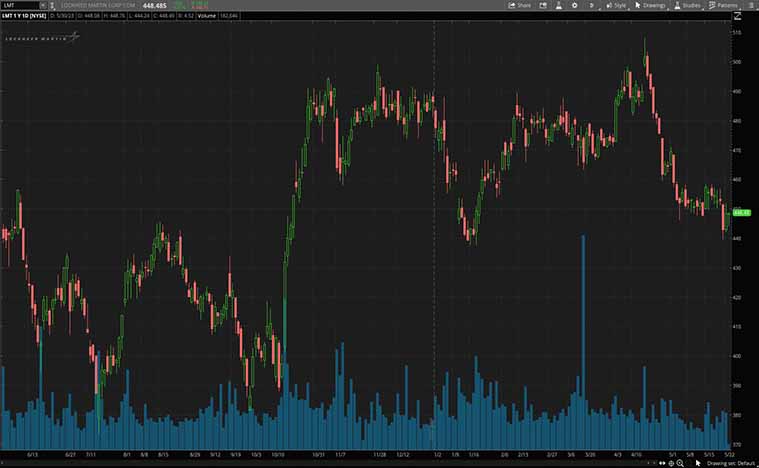The height and width of the screenshot is (468, 759).
Task: Click the scroll arrows icon at bottom right
Action: tap(662, 463)
